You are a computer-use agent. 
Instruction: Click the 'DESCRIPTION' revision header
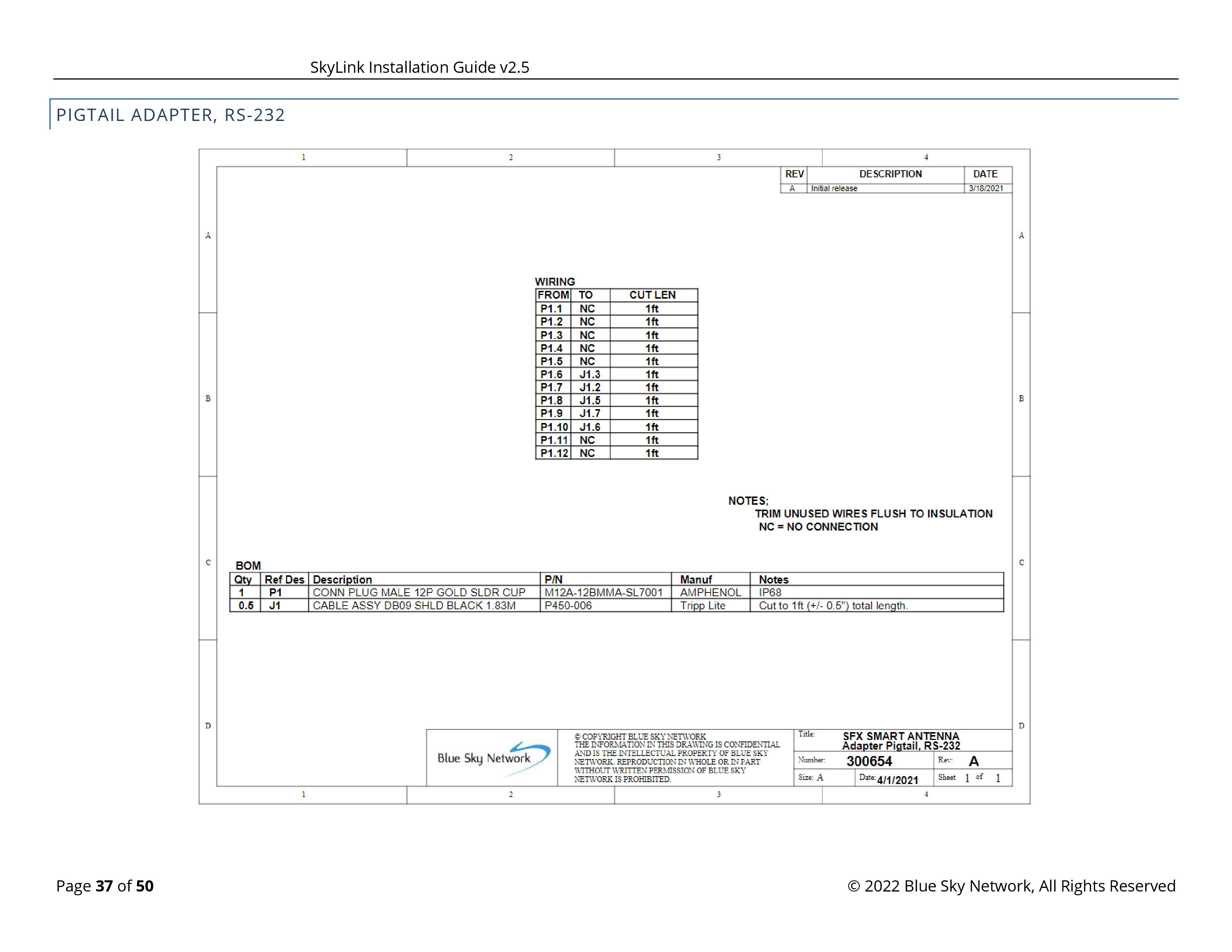coord(891,174)
